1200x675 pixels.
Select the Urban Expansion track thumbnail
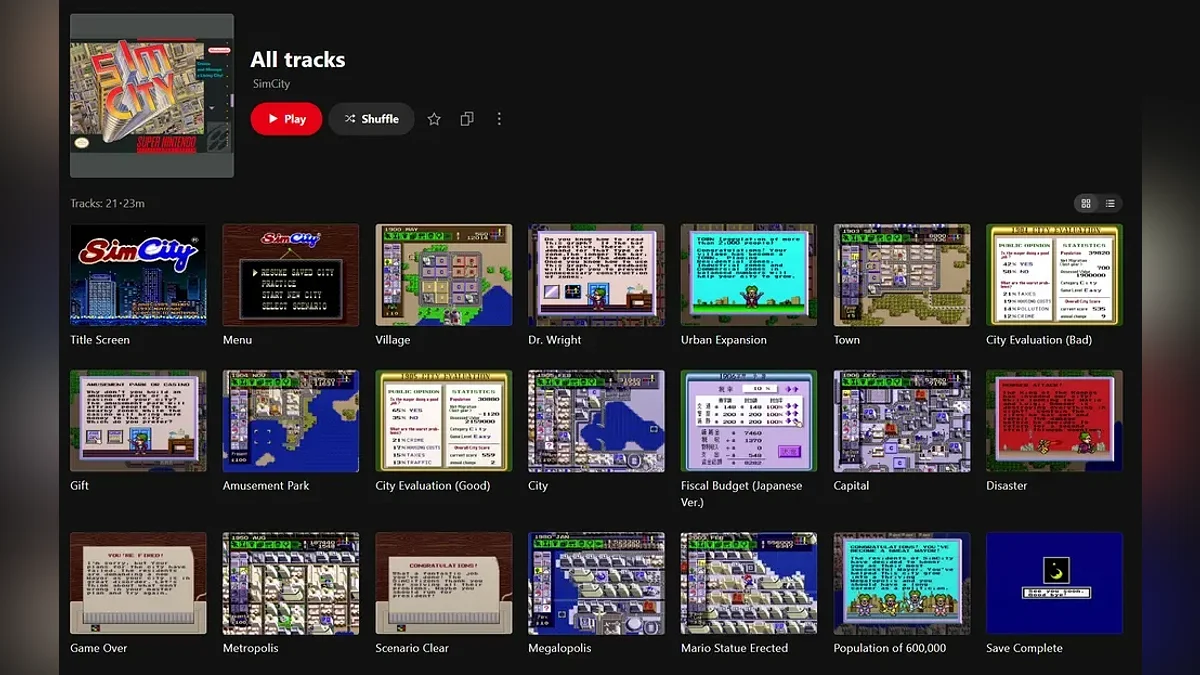point(749,275)
